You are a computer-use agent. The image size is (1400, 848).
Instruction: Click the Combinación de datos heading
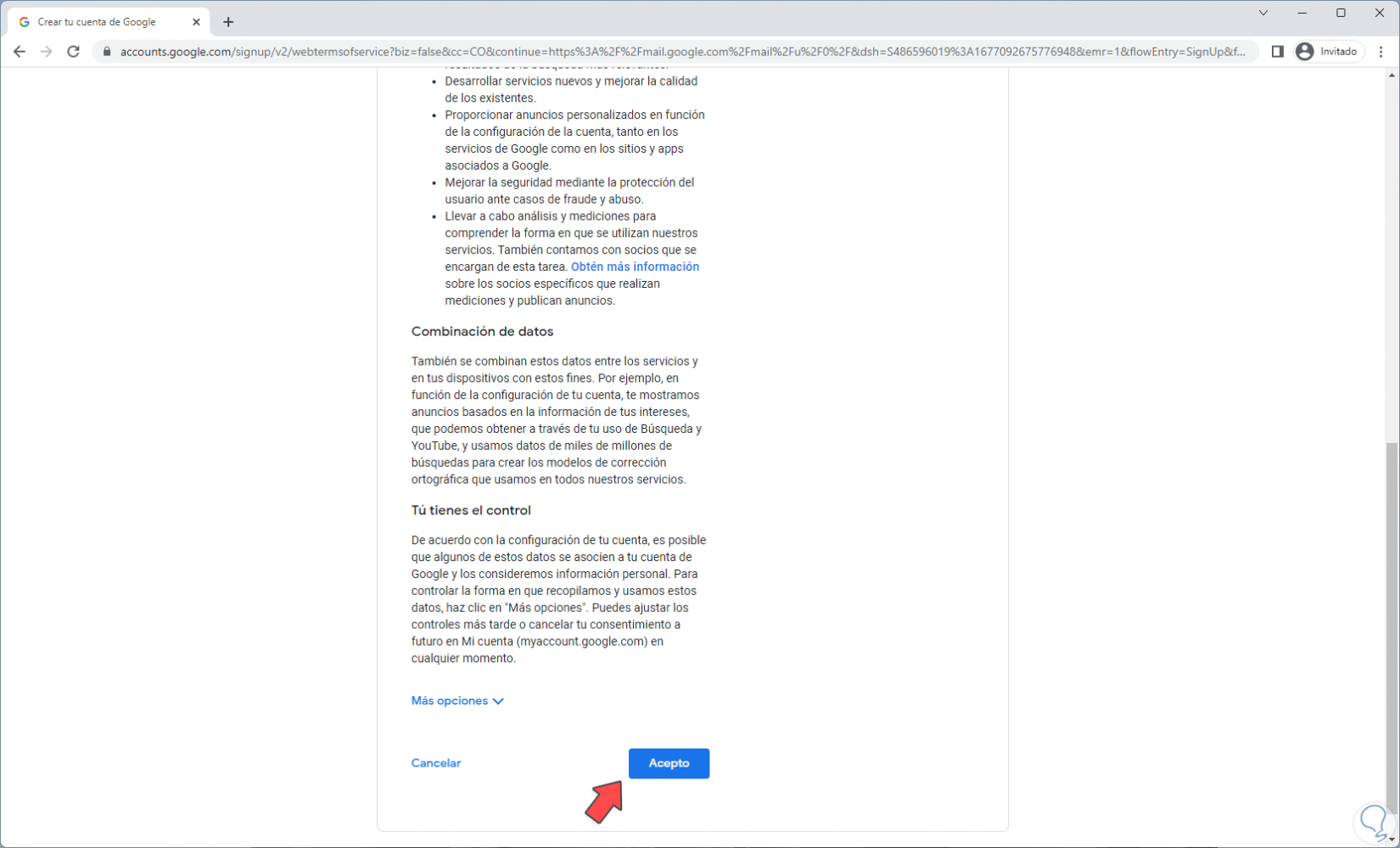coord(482,331)
